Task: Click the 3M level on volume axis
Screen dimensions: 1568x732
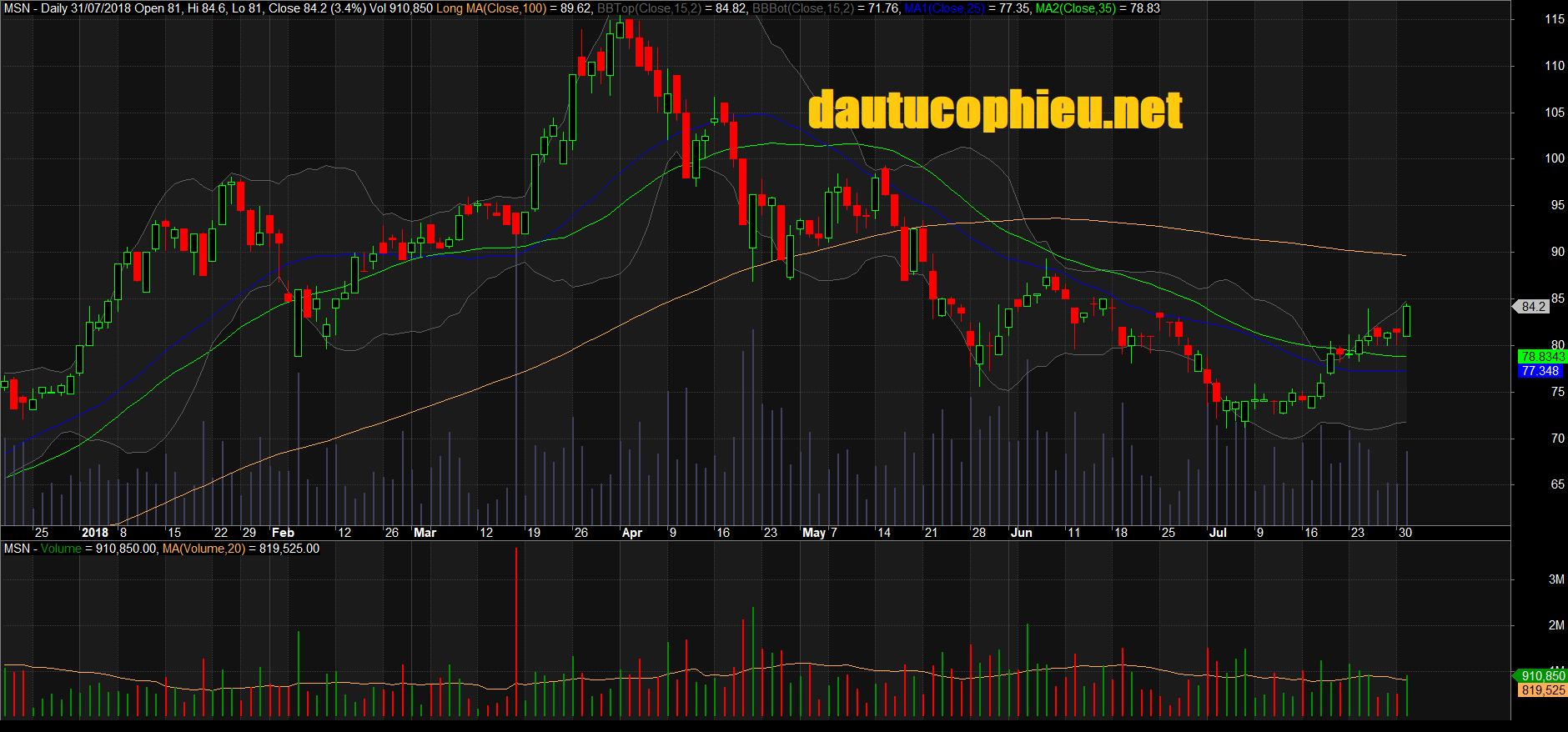Action: (1555, 579)
